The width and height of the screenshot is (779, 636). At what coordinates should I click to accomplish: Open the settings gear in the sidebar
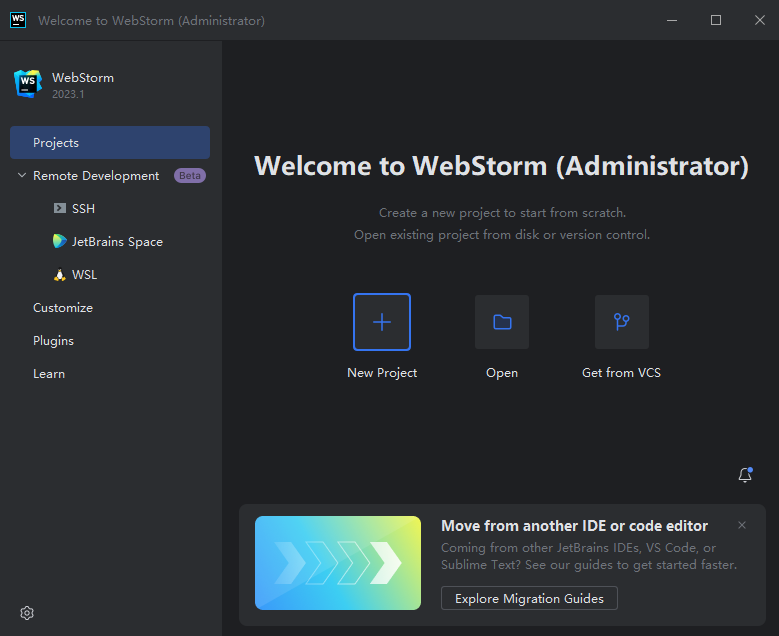click(27, 613)
